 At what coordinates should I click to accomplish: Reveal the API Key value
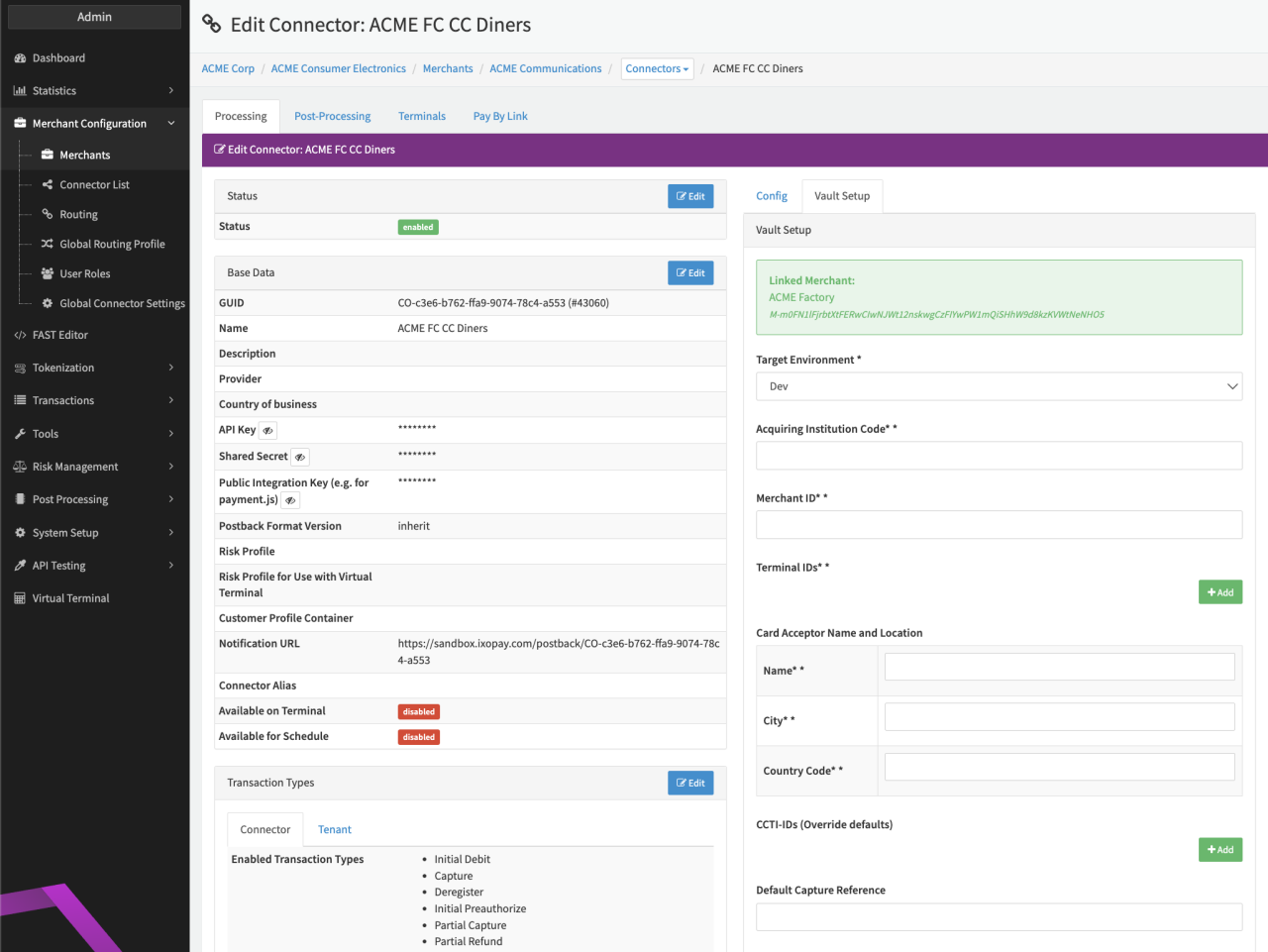coord(267,431)
